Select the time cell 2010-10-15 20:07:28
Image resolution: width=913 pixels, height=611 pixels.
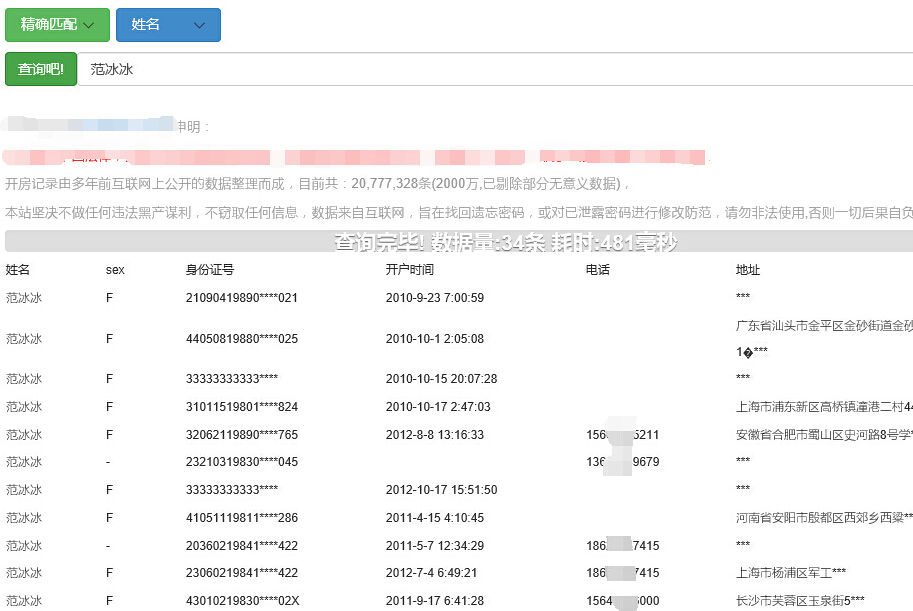tap(441, 379)
